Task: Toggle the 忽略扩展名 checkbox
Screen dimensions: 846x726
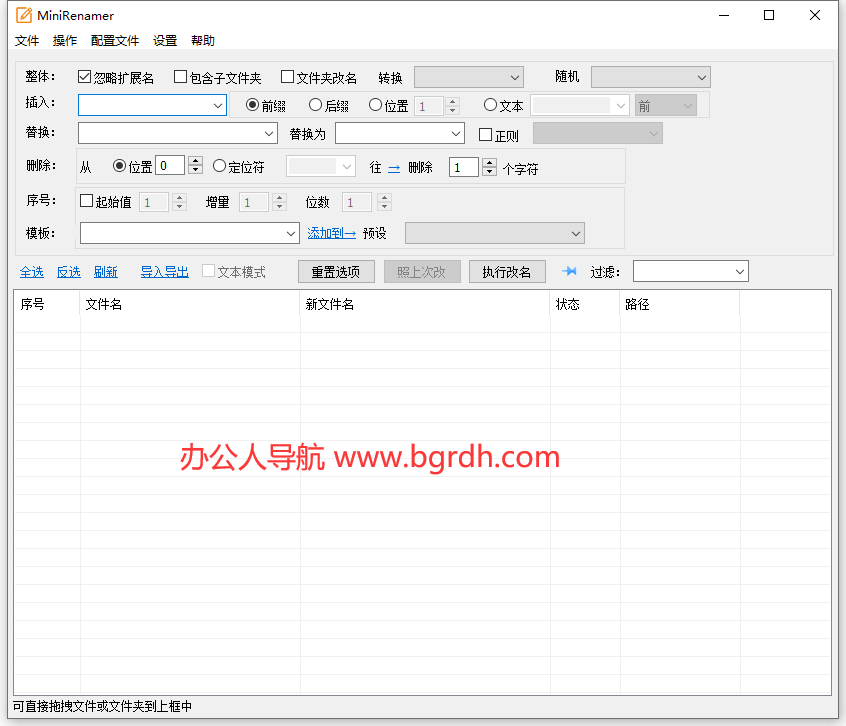Action: click(x=85, y=77)
